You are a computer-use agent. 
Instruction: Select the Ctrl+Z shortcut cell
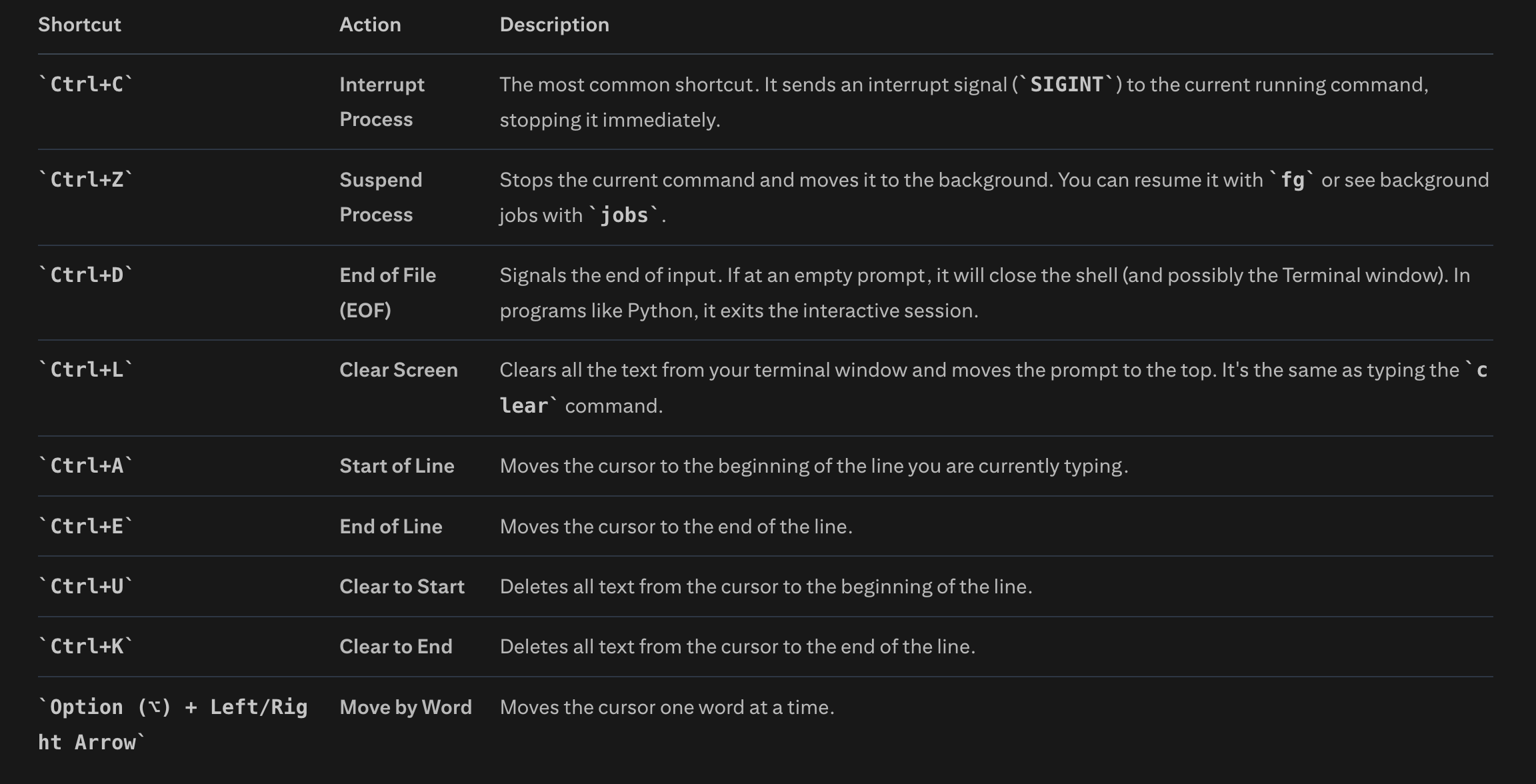click(x=86, y=179)
